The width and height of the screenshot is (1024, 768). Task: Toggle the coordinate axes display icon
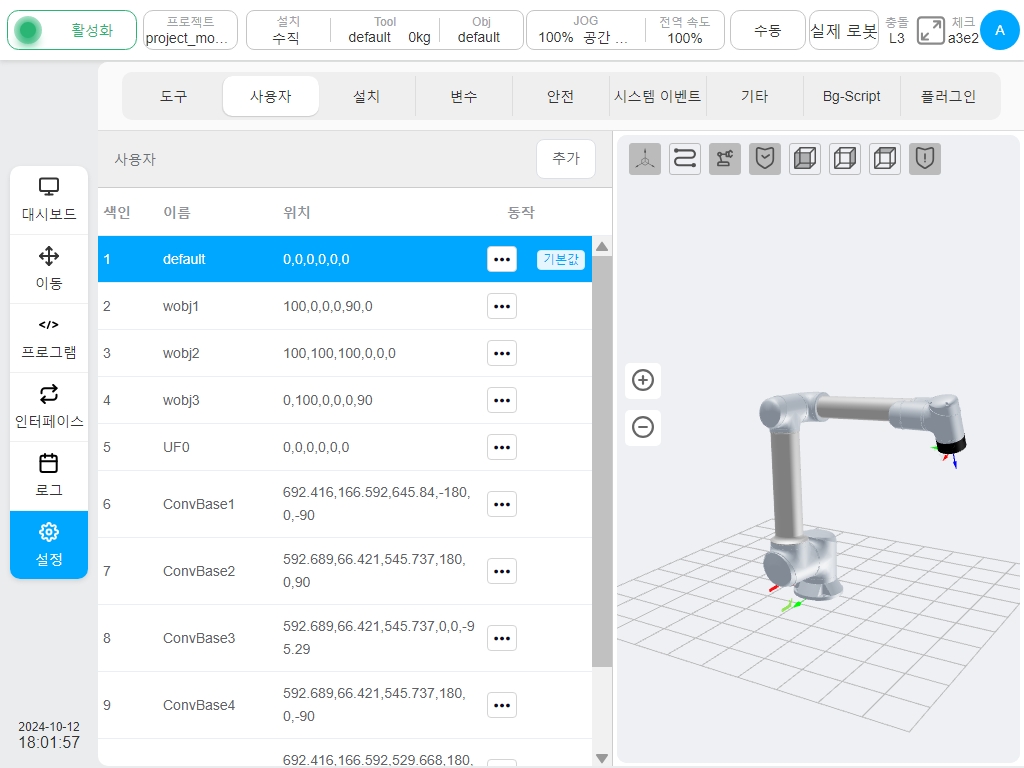pyautogui.click(x=645, y=159)
